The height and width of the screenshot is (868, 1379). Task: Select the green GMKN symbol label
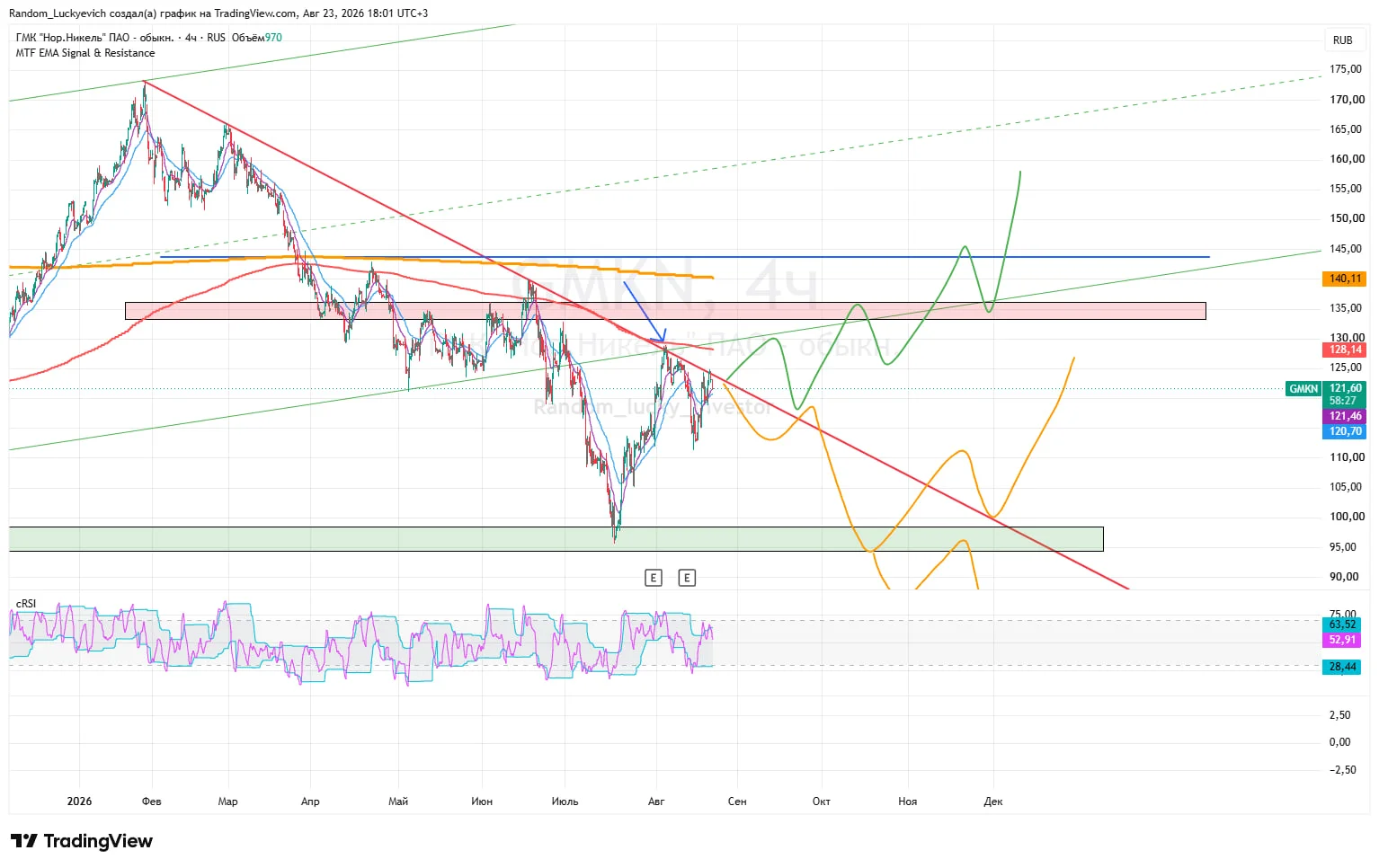[x=1303, y=389]
